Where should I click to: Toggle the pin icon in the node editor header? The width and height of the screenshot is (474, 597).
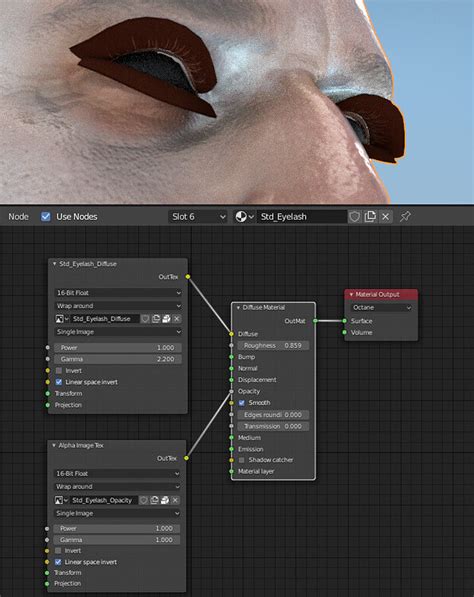[405, 217]
